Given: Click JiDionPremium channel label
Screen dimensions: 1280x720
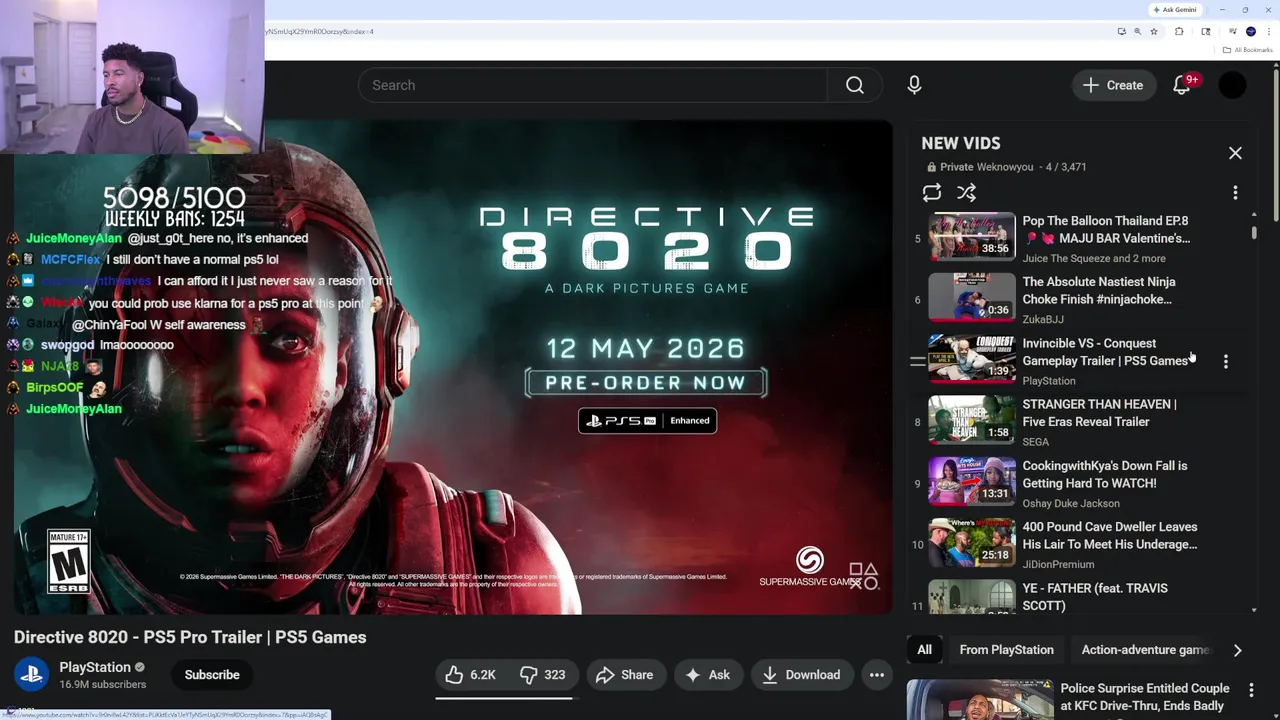Looking at the screenshot, I should 1058,564.
